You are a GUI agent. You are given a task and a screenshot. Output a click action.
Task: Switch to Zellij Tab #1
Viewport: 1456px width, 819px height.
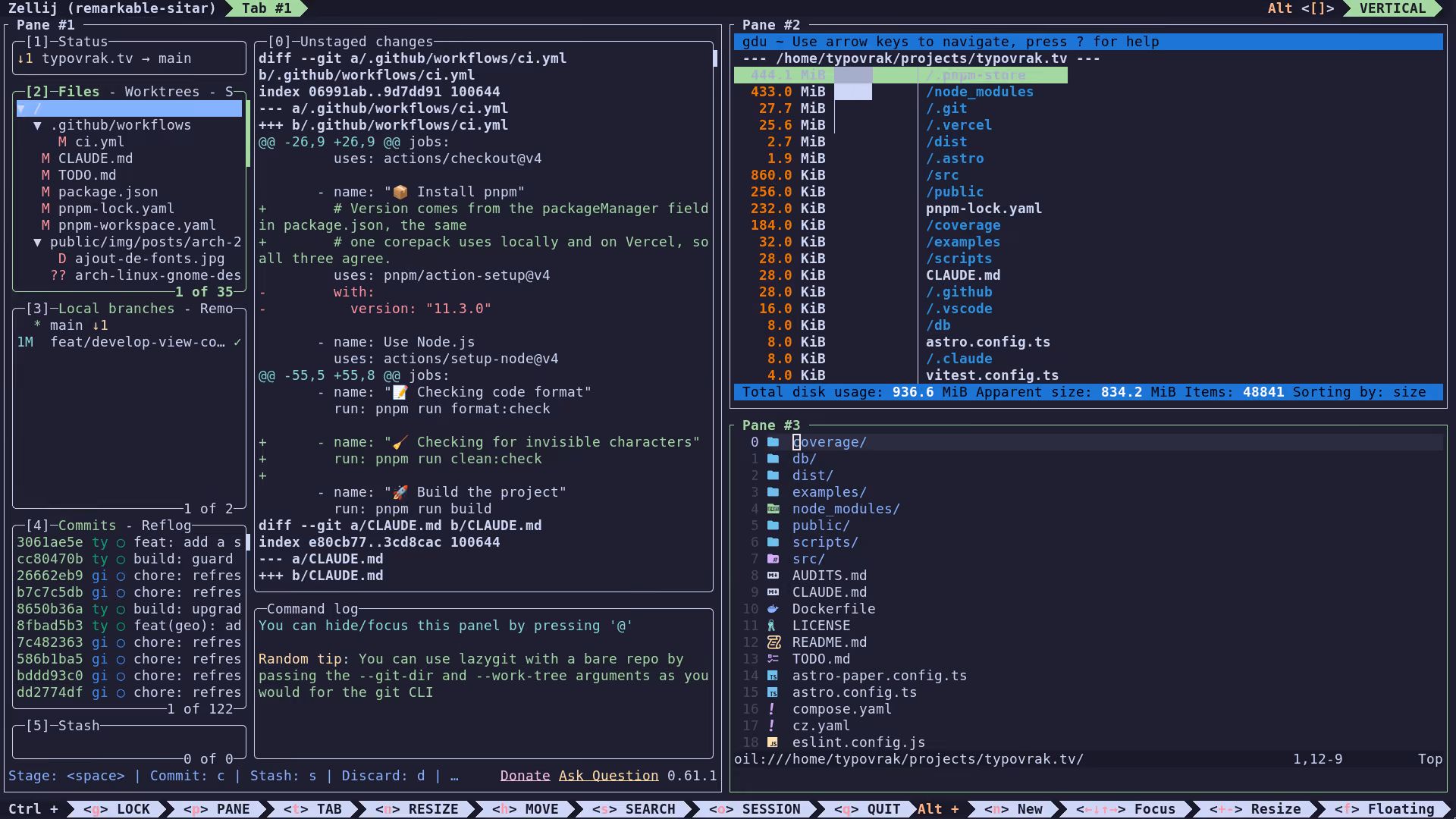[266, 8]
